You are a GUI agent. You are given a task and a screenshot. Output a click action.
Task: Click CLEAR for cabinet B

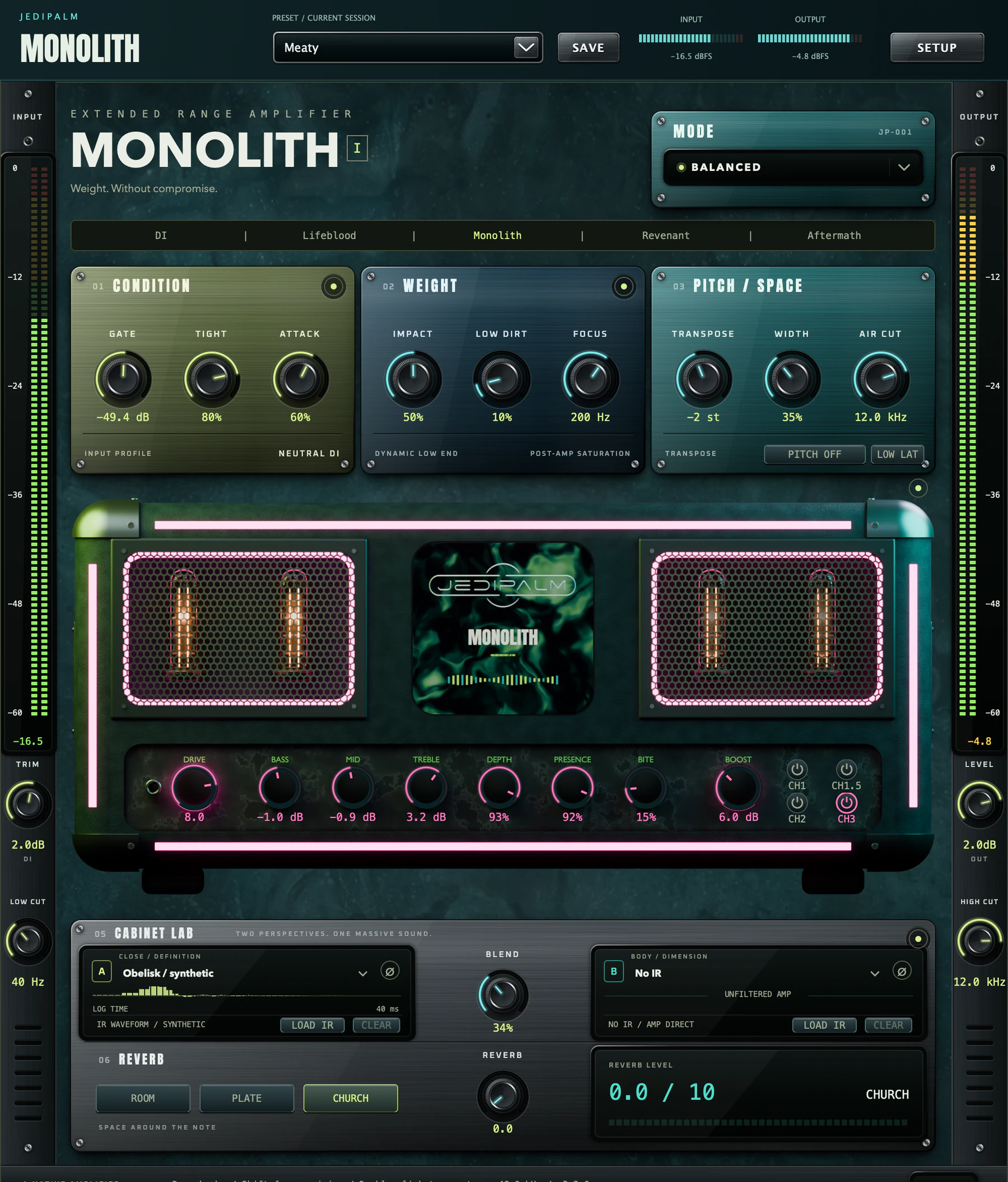click(x=888, y=1025)
